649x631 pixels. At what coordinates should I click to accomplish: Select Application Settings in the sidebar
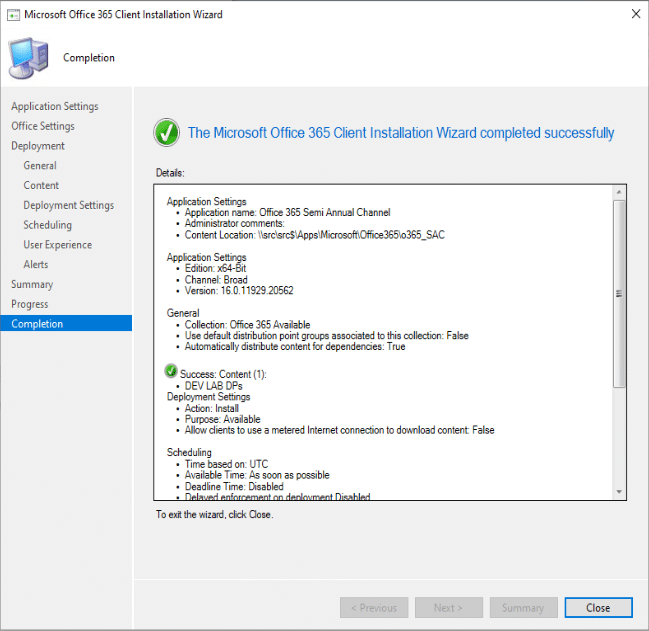coord(55,106)
